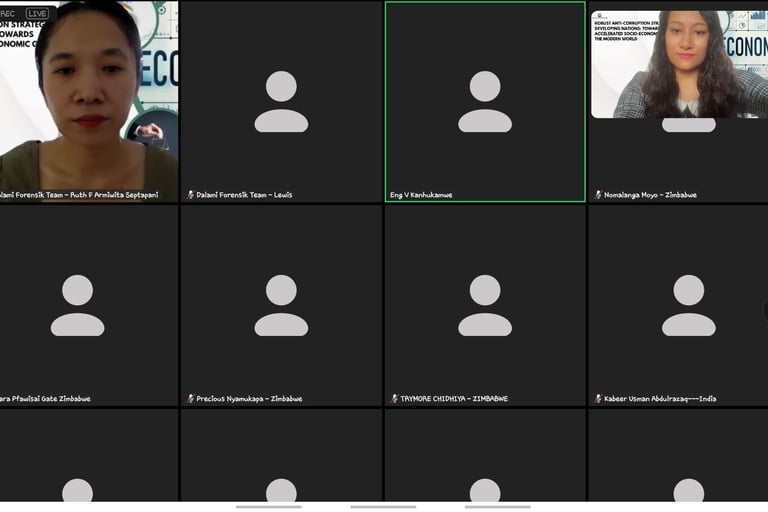The image size is (768, 512).
Task: Click name label 'Nomalanga Moyo - Zimbabwe'
Action: pos(650,195)
